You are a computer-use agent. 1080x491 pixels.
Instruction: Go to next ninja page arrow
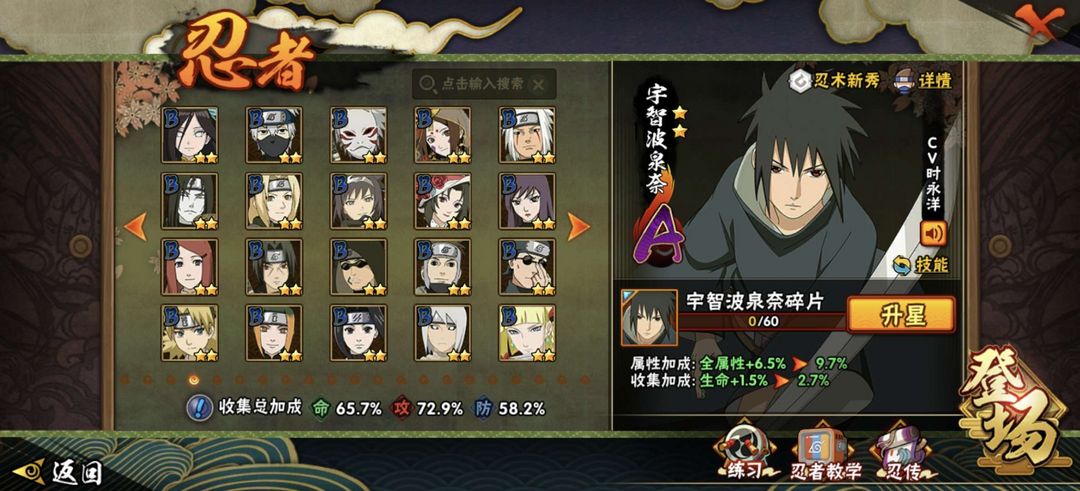click(x=578, y=227)
